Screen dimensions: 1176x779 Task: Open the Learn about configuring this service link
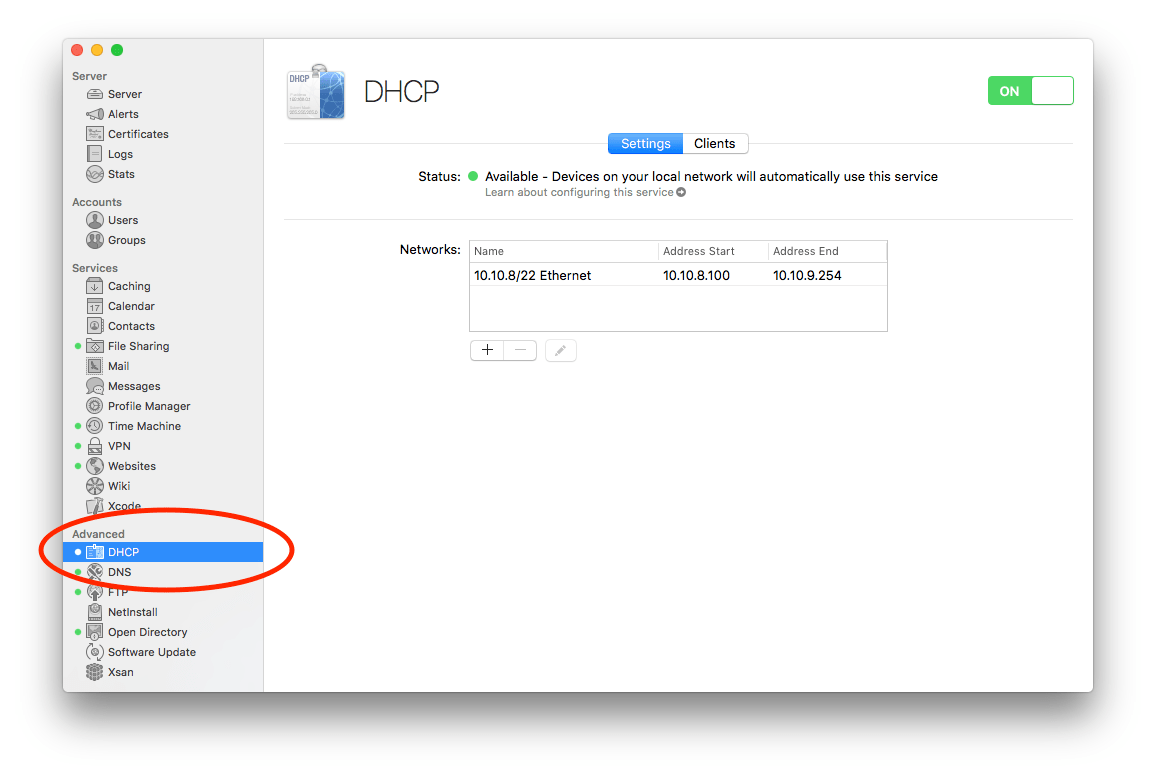580,192
